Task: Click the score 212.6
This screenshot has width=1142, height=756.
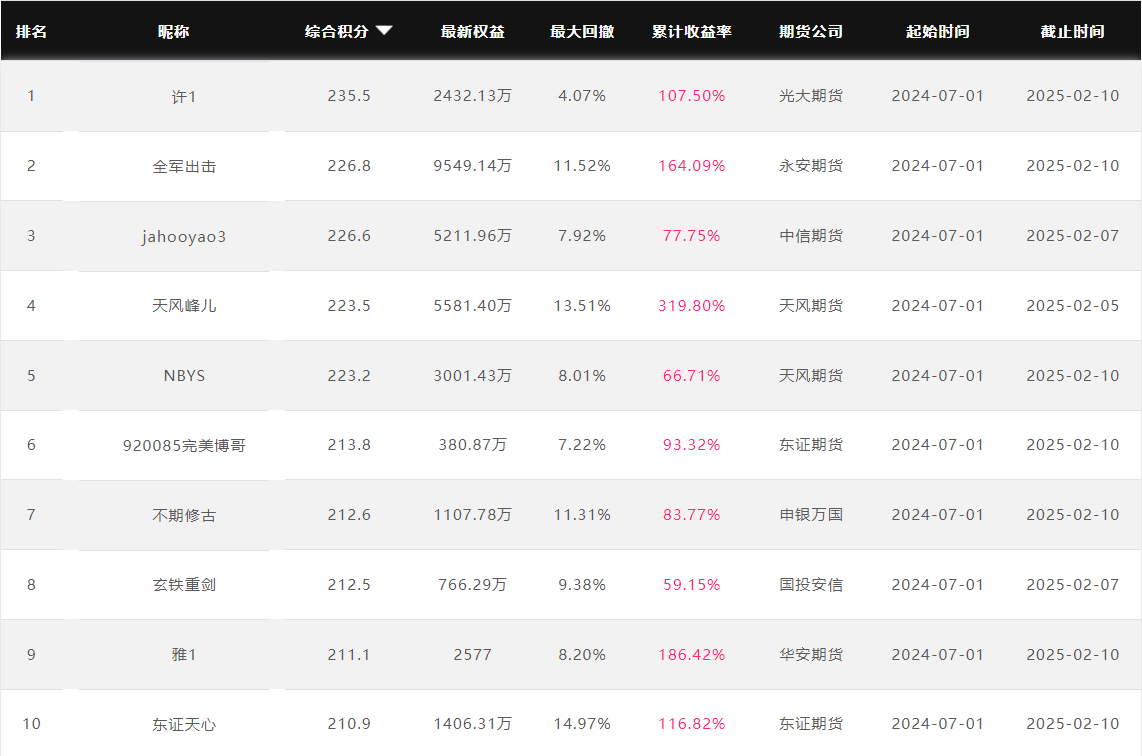Action: coord(349,515)
